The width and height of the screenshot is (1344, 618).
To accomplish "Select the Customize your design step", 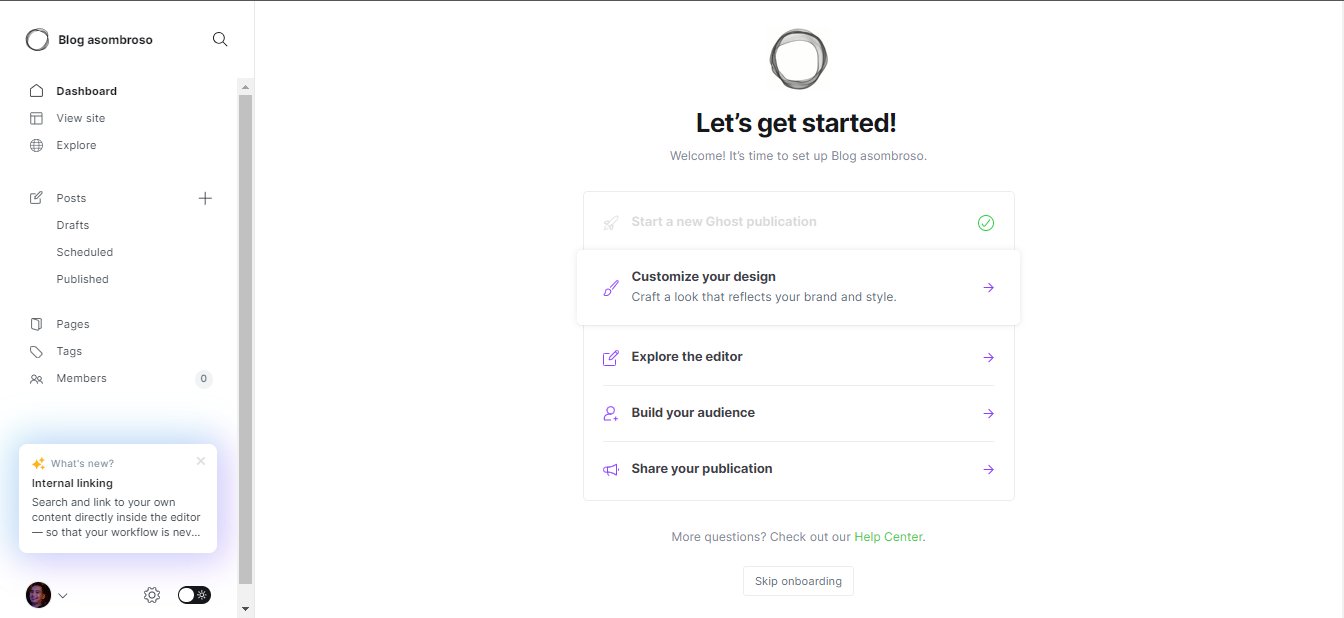I will tap(799, 287).
